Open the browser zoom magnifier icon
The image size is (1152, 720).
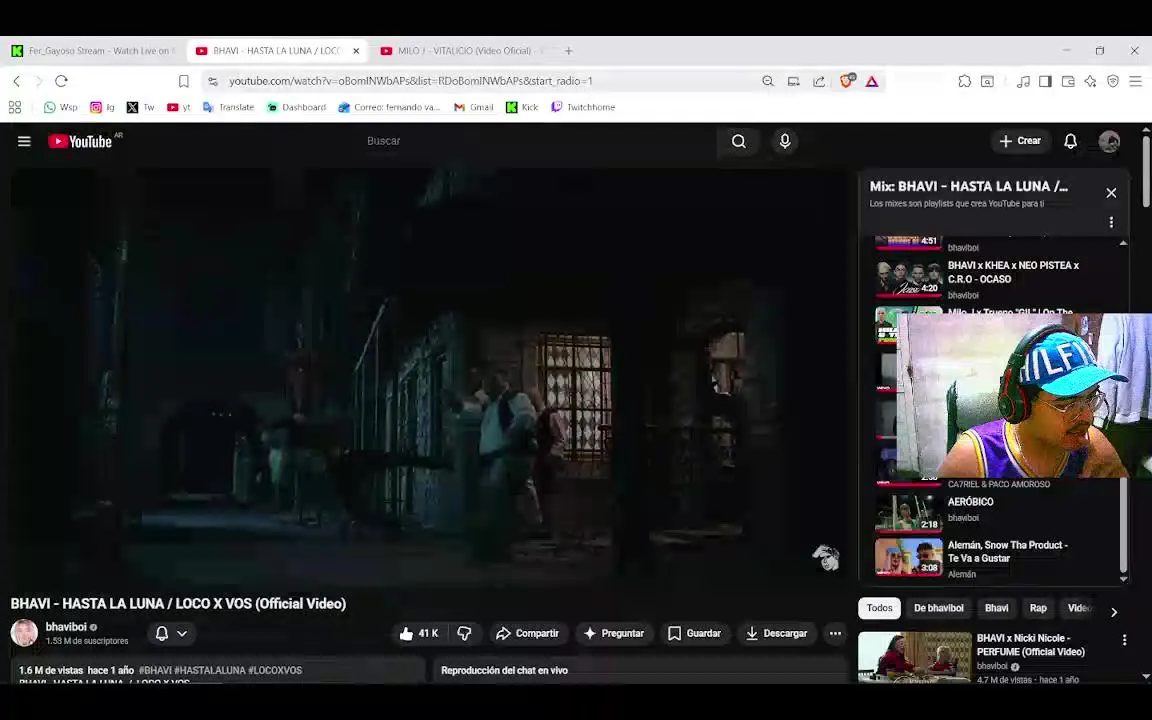(768, 81)
